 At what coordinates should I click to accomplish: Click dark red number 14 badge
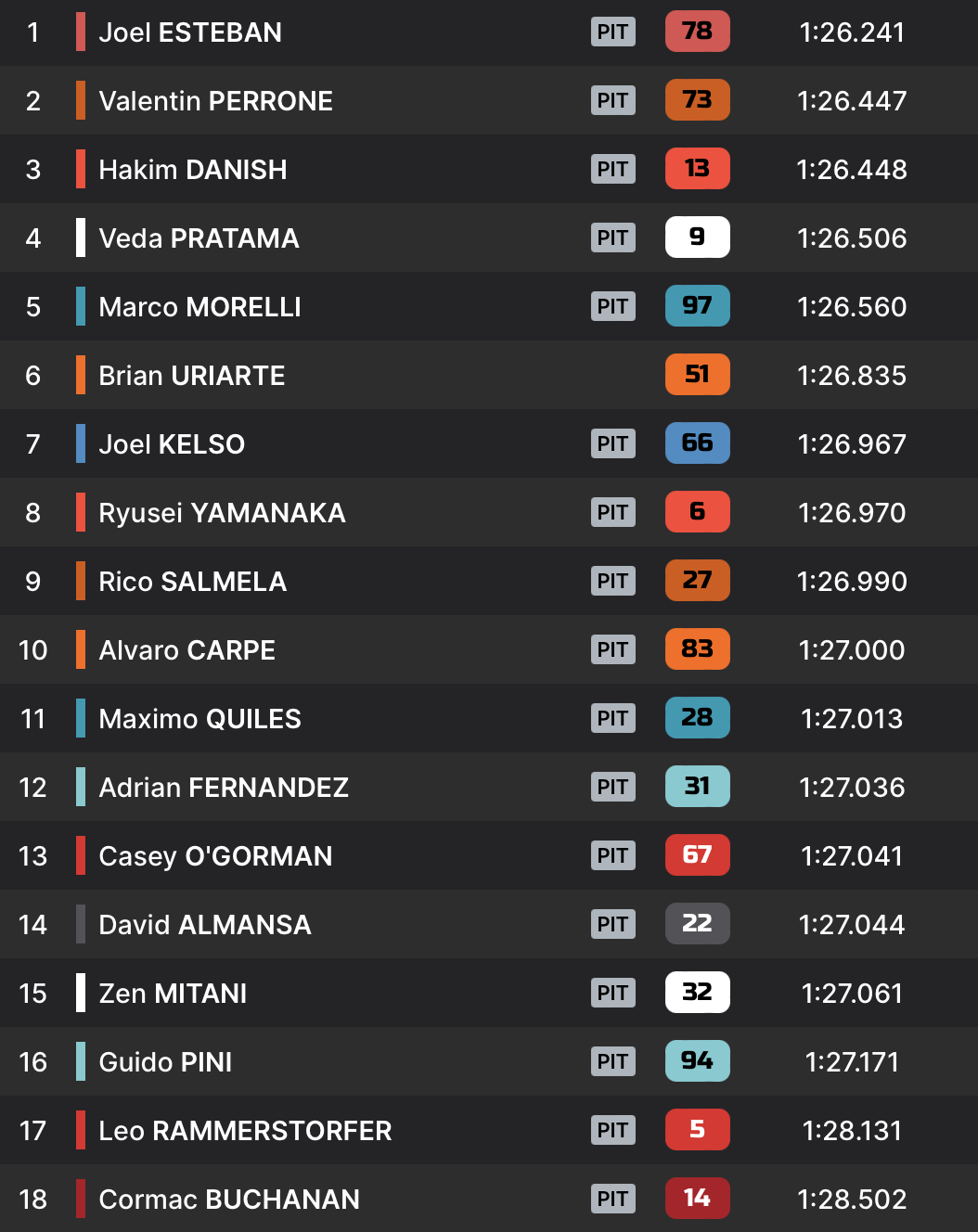coord(697,1199)
